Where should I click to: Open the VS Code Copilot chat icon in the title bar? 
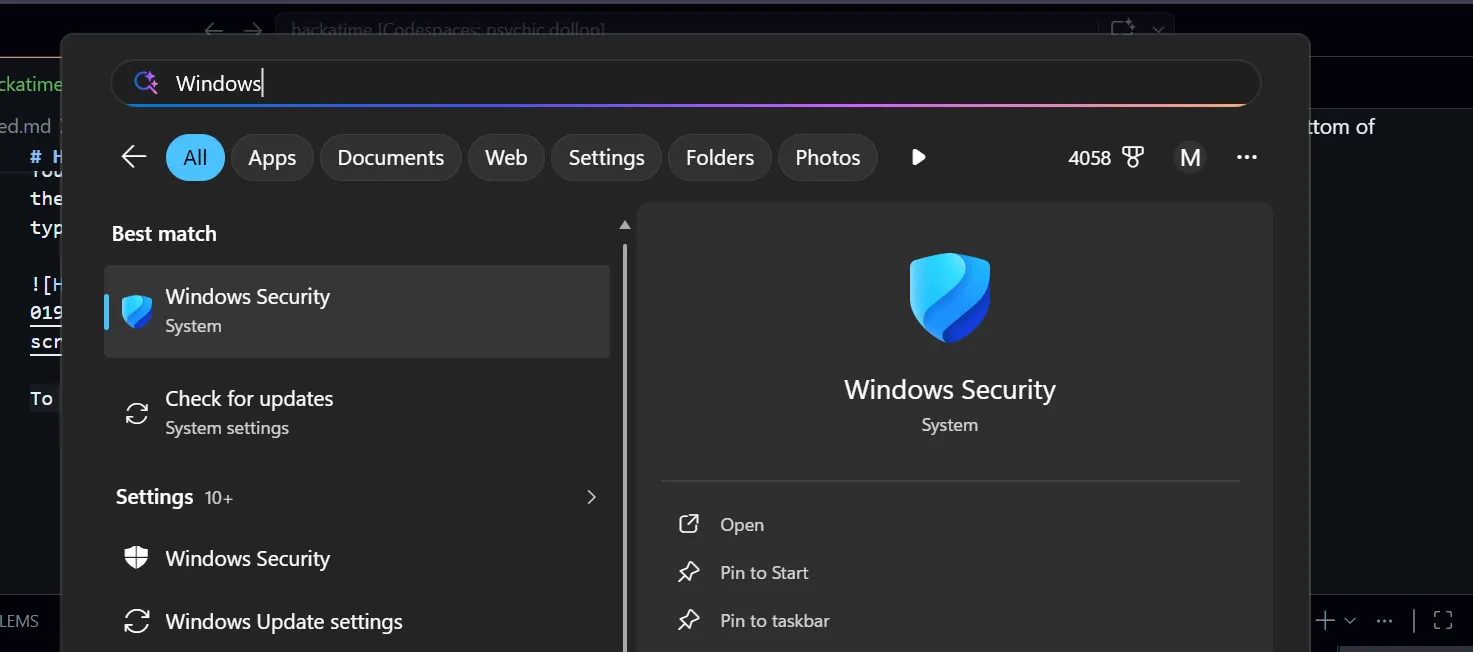point(1122,28)
